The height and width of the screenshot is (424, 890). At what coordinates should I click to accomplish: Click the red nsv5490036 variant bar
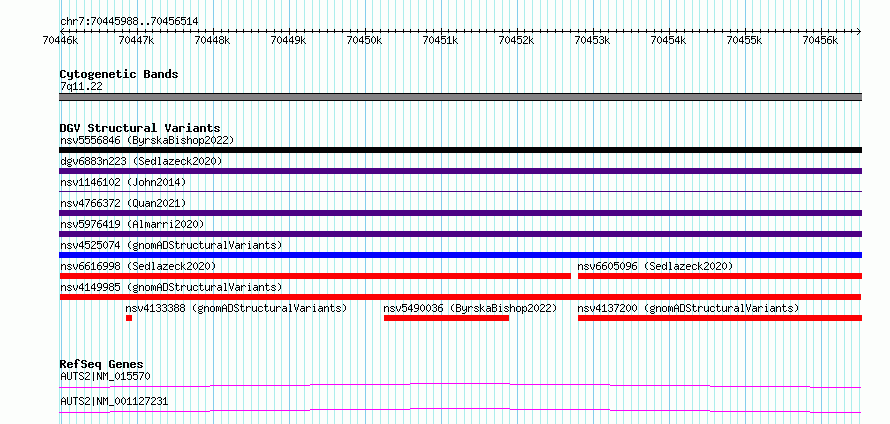(447, 318)
